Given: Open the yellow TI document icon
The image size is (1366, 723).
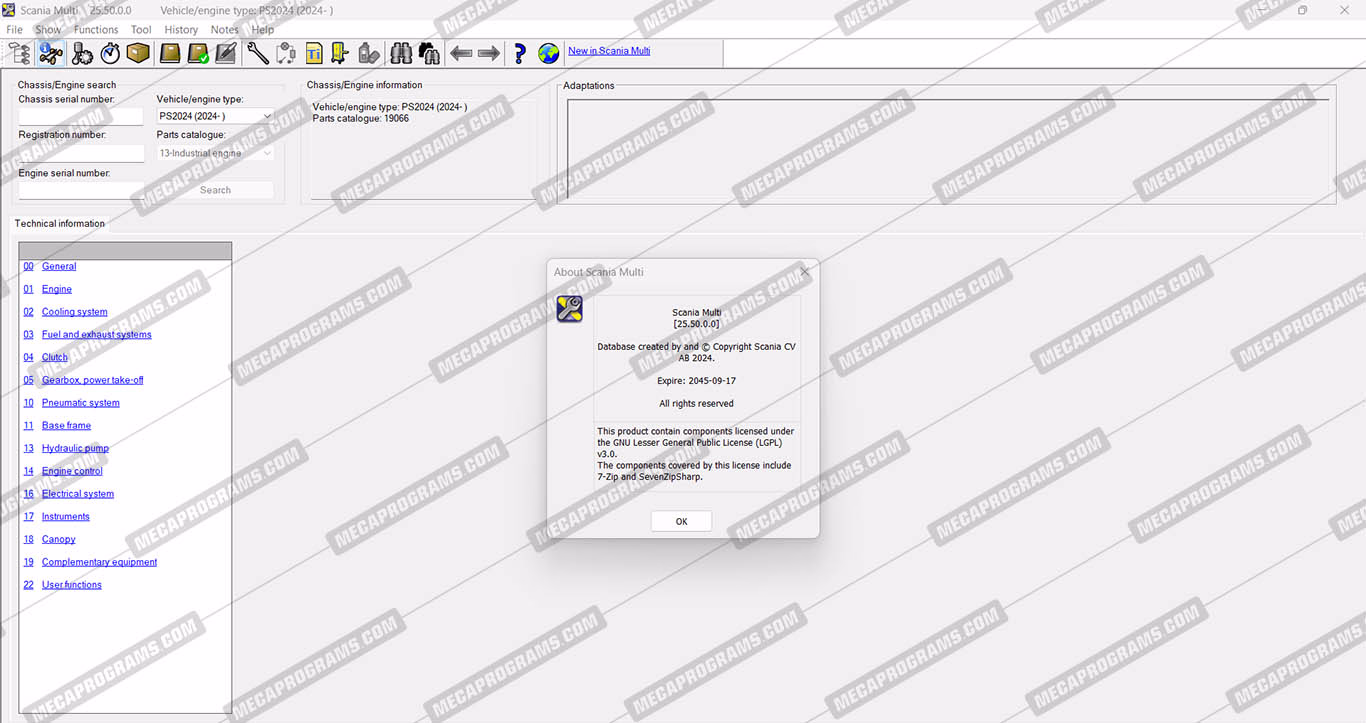Looking at the screenshot, I should 314,53.
